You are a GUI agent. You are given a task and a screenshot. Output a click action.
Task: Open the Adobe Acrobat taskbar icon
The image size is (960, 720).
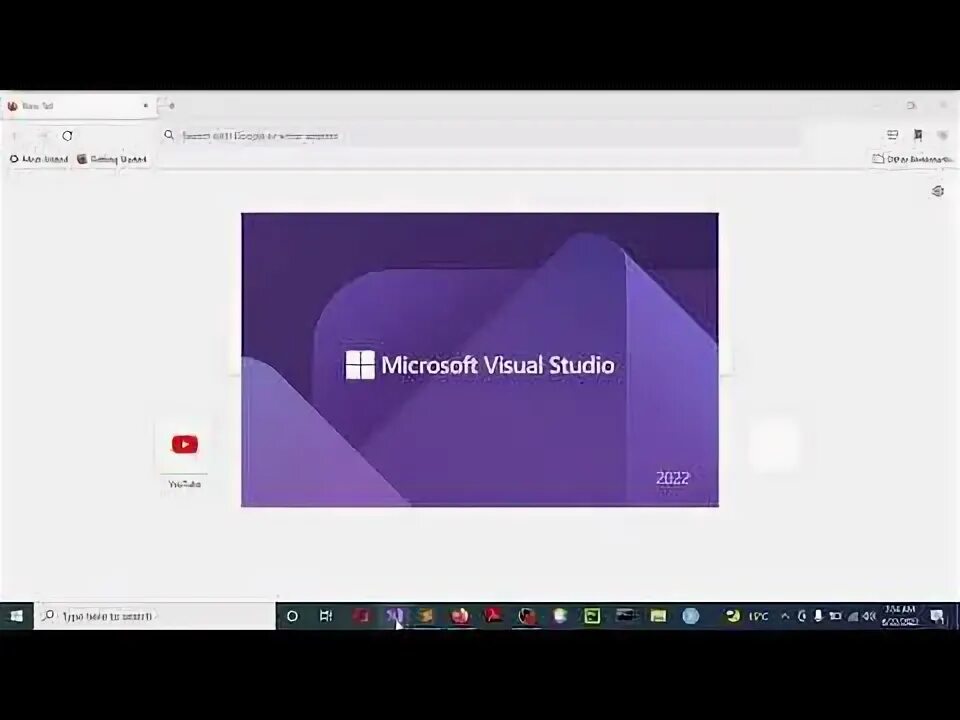coord(493,616)
